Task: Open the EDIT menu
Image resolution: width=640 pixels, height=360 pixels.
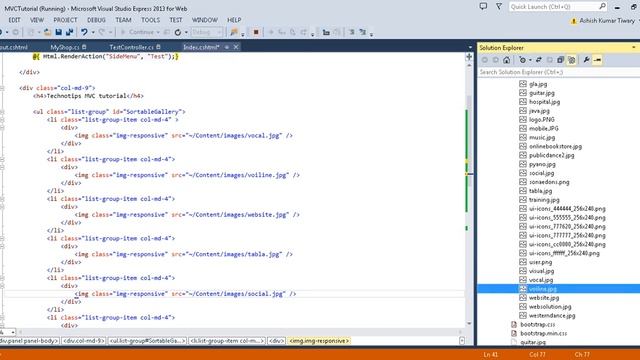Action: click(x=14, y=20)
